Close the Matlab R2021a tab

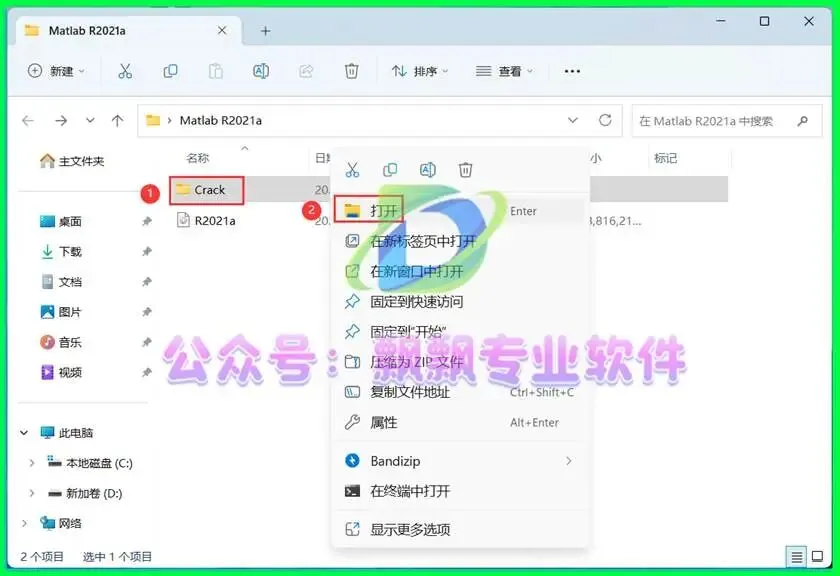[x=222, y=31]
